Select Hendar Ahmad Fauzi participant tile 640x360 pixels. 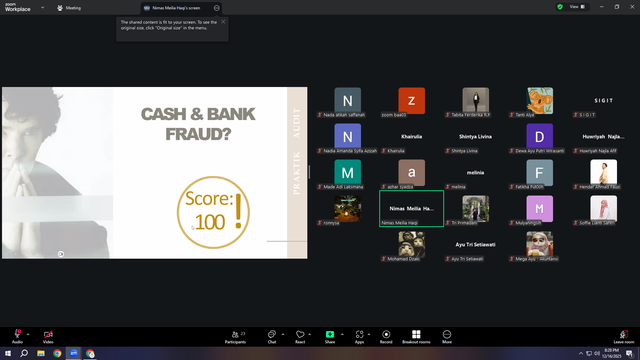pyautogui.click(x=604, y=174)
